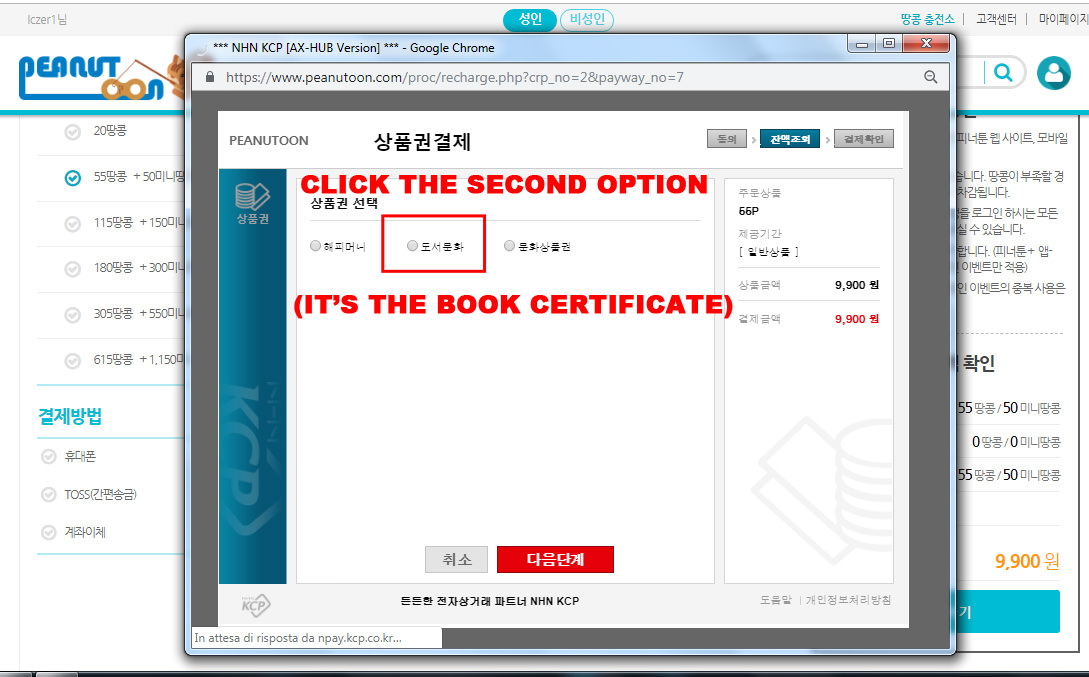Click the site search magnifier icon

pos(1003,72)
